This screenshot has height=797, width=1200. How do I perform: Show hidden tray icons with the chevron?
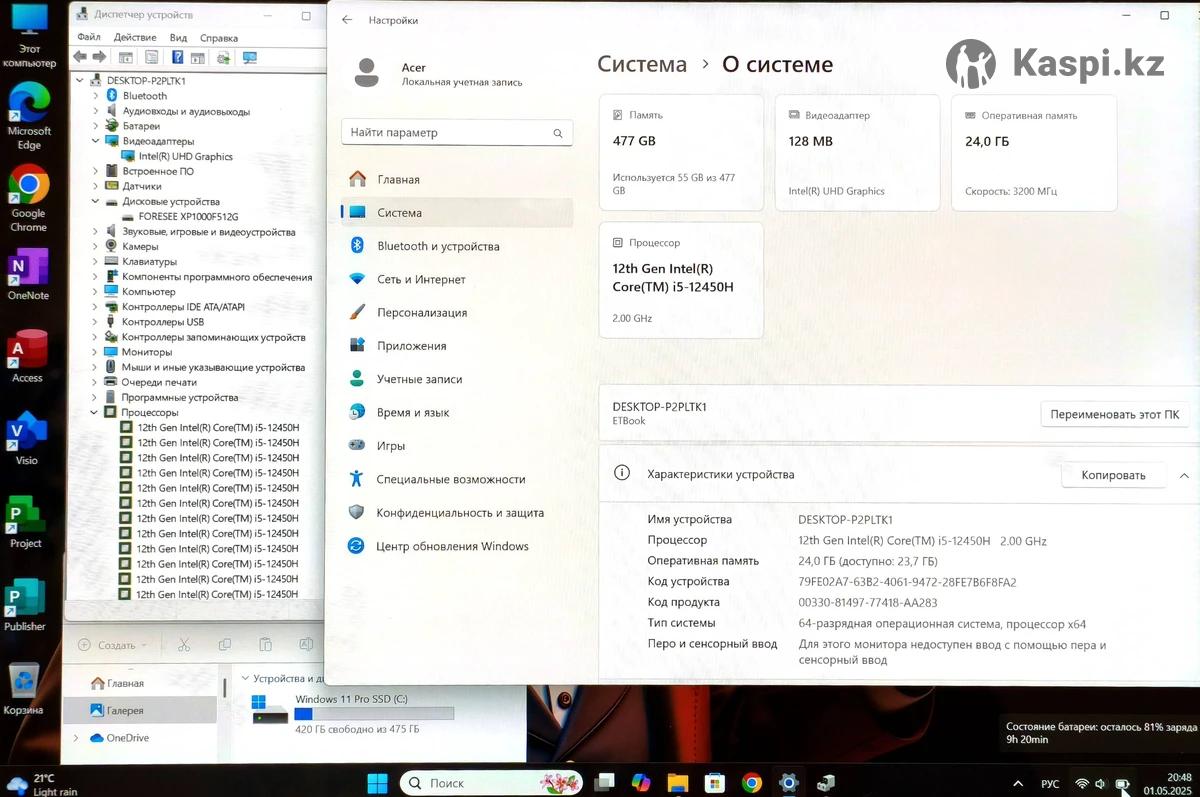[x=1018, y=783]
